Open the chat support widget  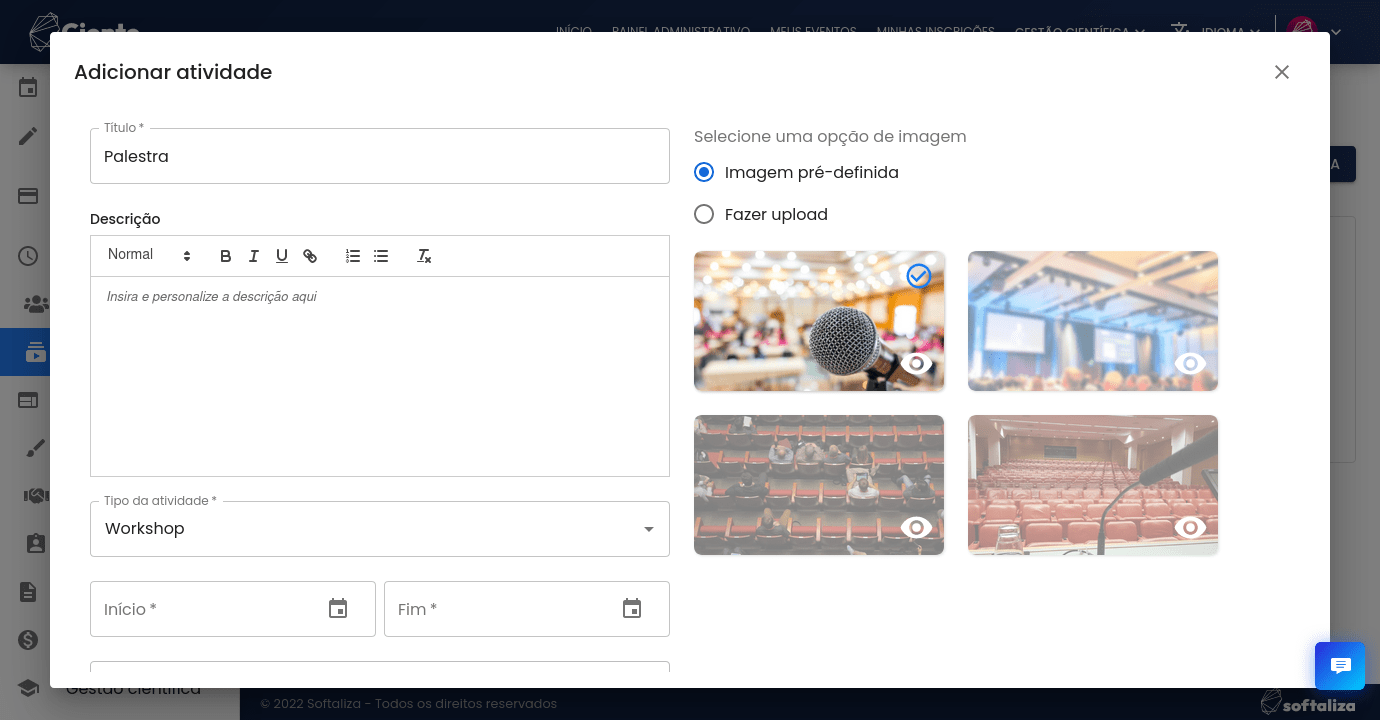(x=1340, y=666)
